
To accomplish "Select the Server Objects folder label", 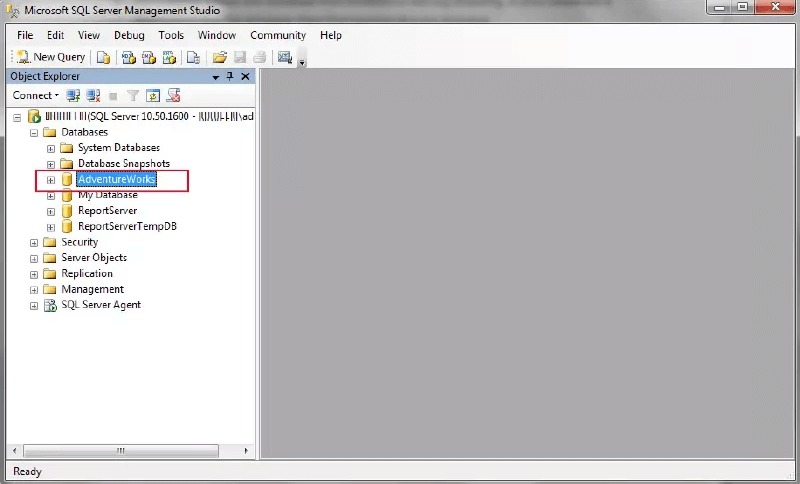I will point(94,258).
